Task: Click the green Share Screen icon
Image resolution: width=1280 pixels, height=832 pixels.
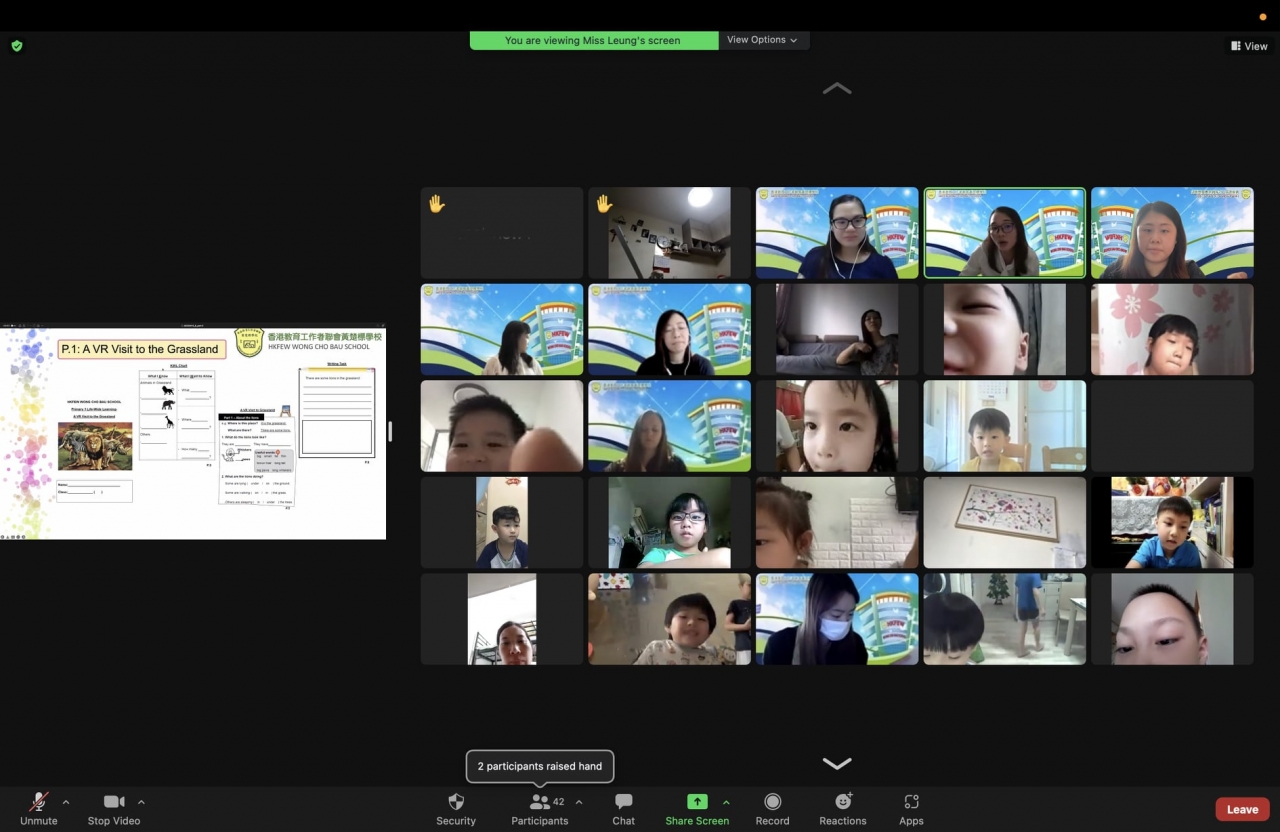Action: [x=697, y=802]
